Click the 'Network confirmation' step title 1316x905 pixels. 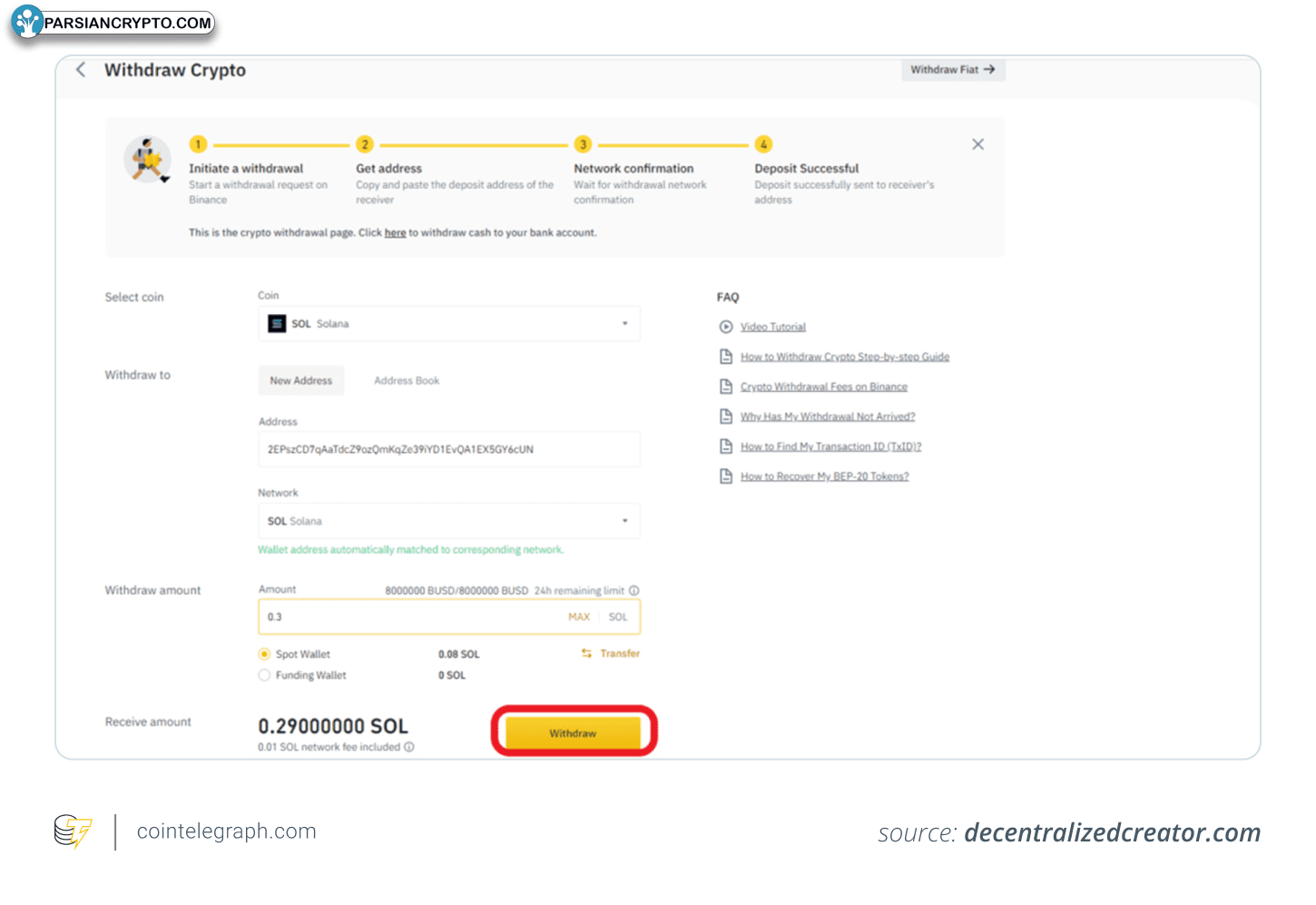633,169
